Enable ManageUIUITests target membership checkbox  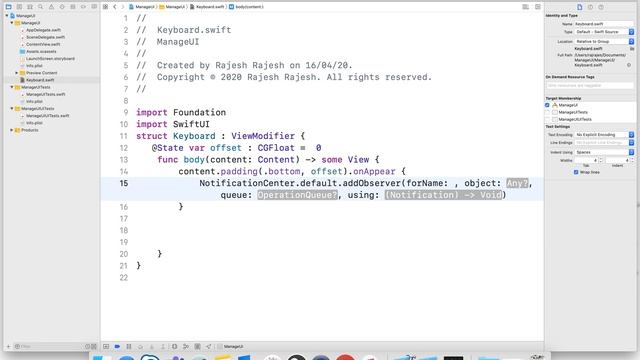coord(547,119)
